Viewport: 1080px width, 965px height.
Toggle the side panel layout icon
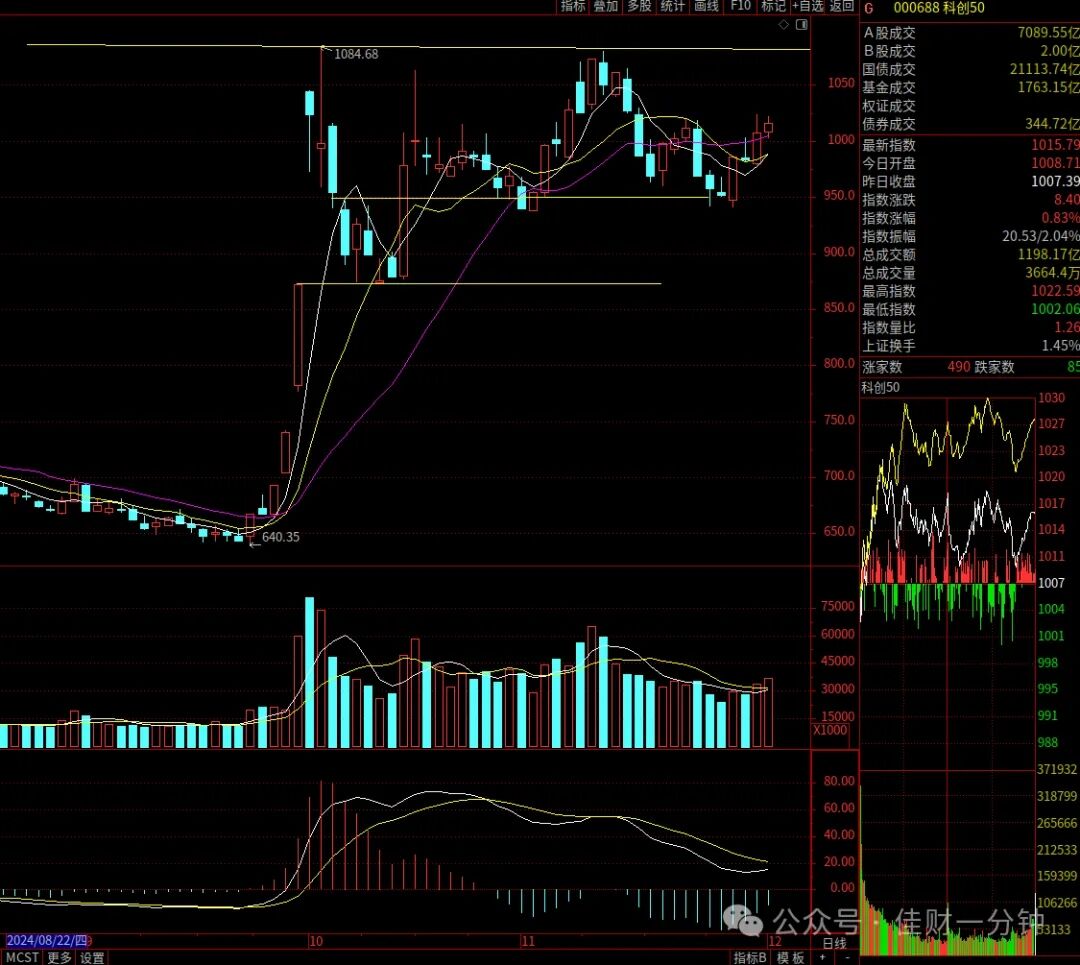coord(801,25)
